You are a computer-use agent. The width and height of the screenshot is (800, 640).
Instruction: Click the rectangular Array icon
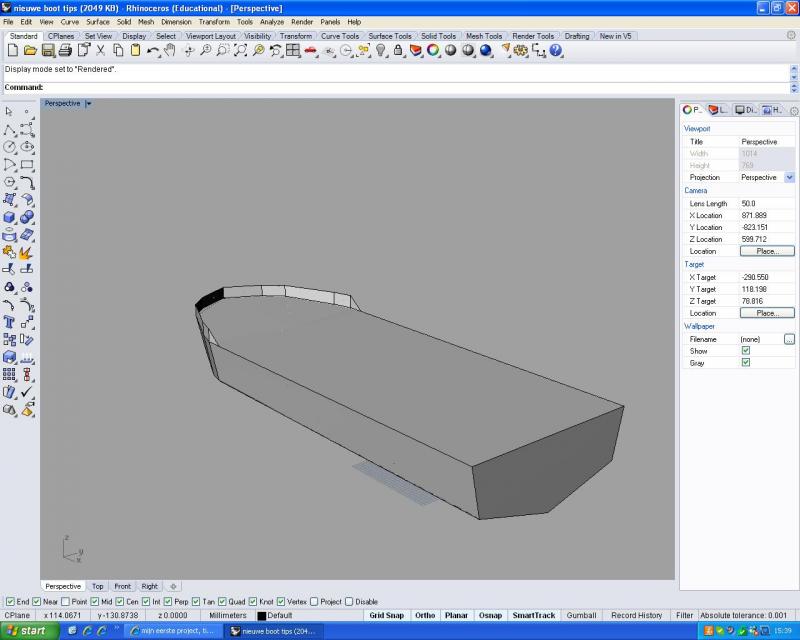click(x=9, y=374)
